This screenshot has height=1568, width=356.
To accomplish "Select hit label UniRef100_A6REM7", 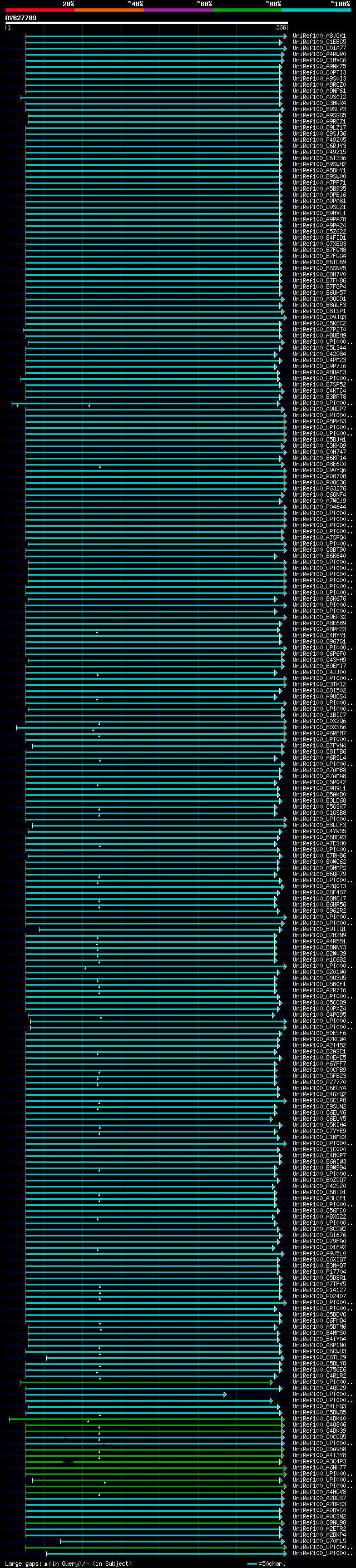I will click(x=319, y=734).
